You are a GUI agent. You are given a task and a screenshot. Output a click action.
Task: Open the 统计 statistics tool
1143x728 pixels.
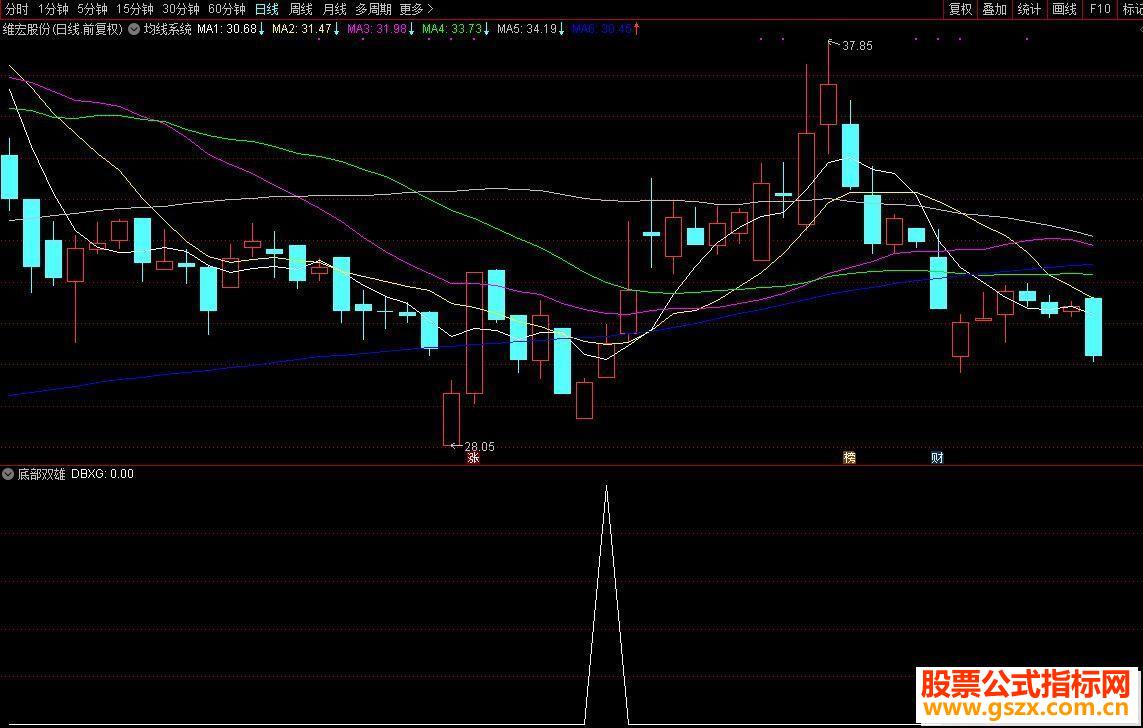point(1029,9)
